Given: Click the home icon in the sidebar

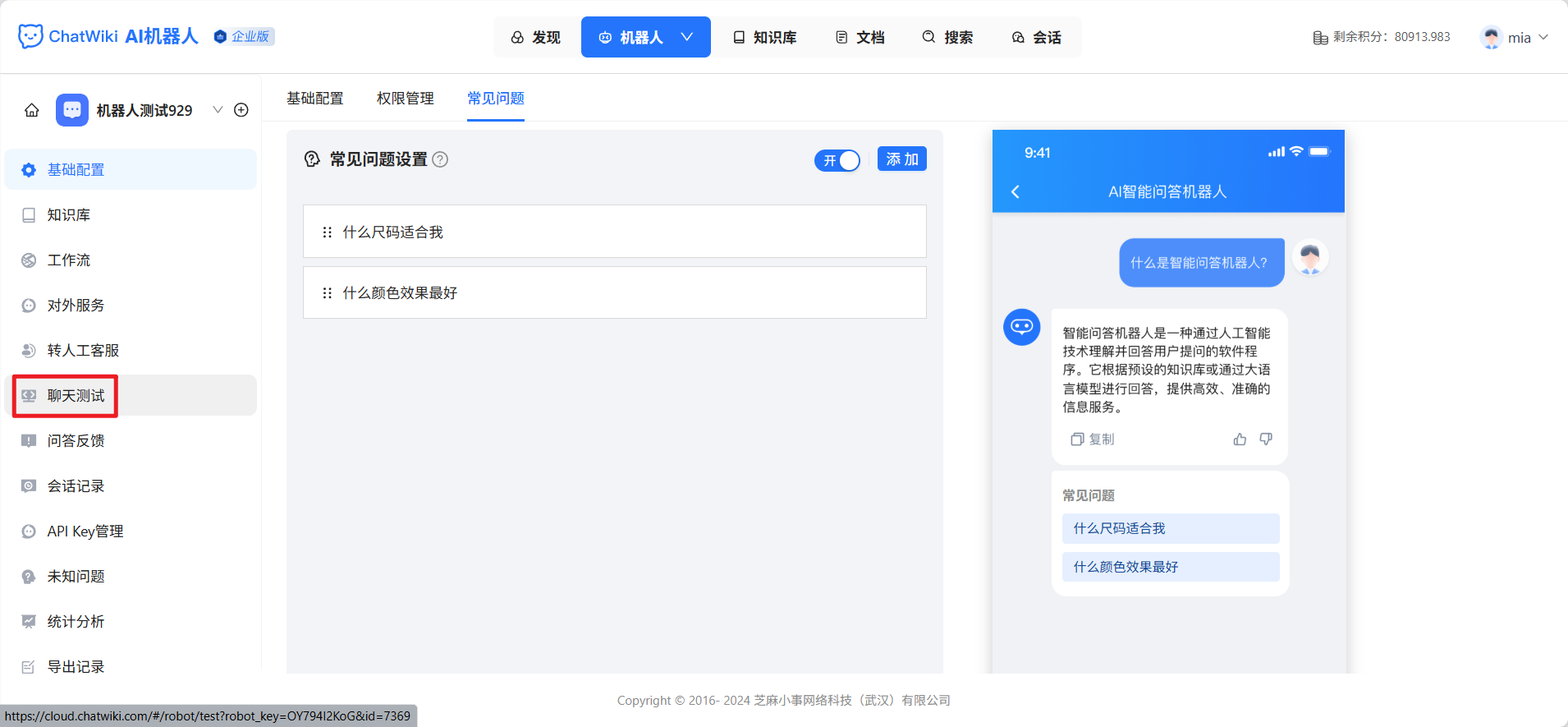Looking at the screenshot, I should tap(32, 110).
